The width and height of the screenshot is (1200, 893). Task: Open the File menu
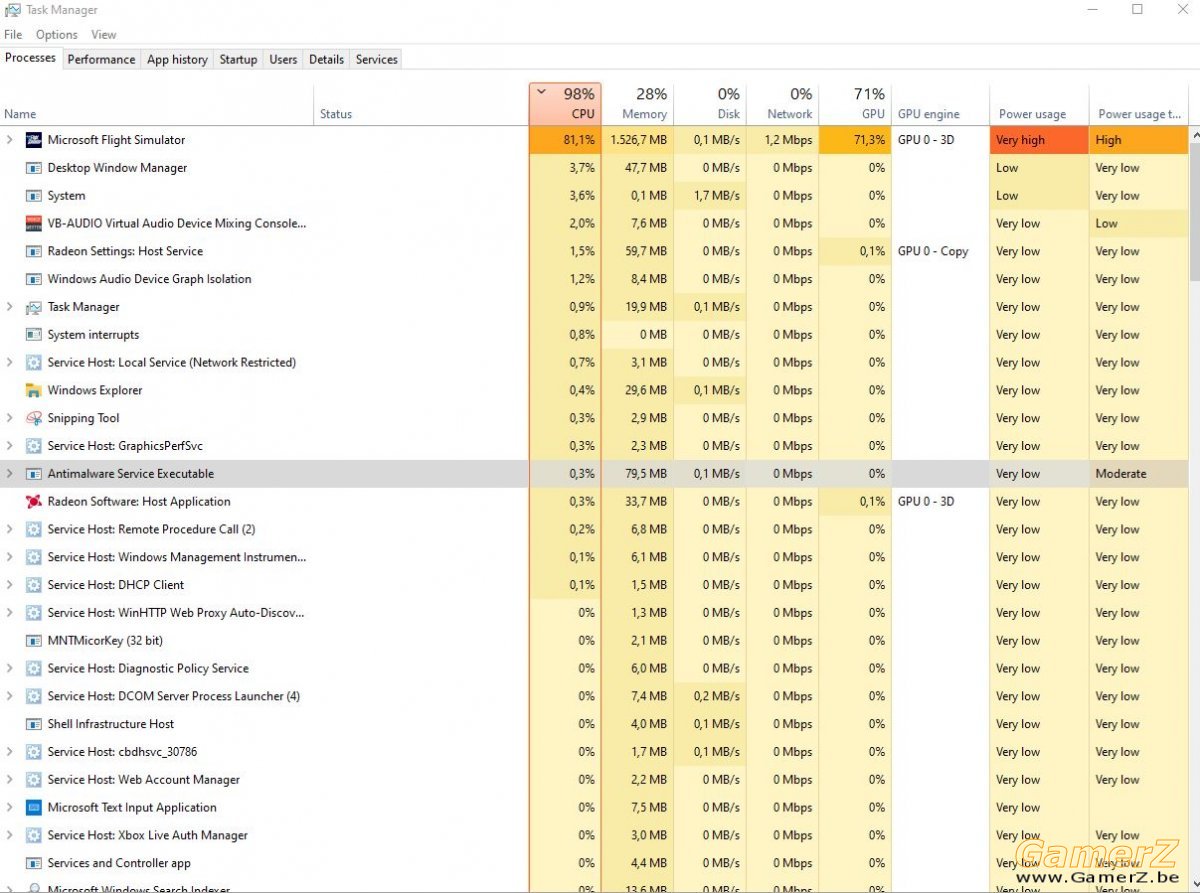tap(13, 34)
